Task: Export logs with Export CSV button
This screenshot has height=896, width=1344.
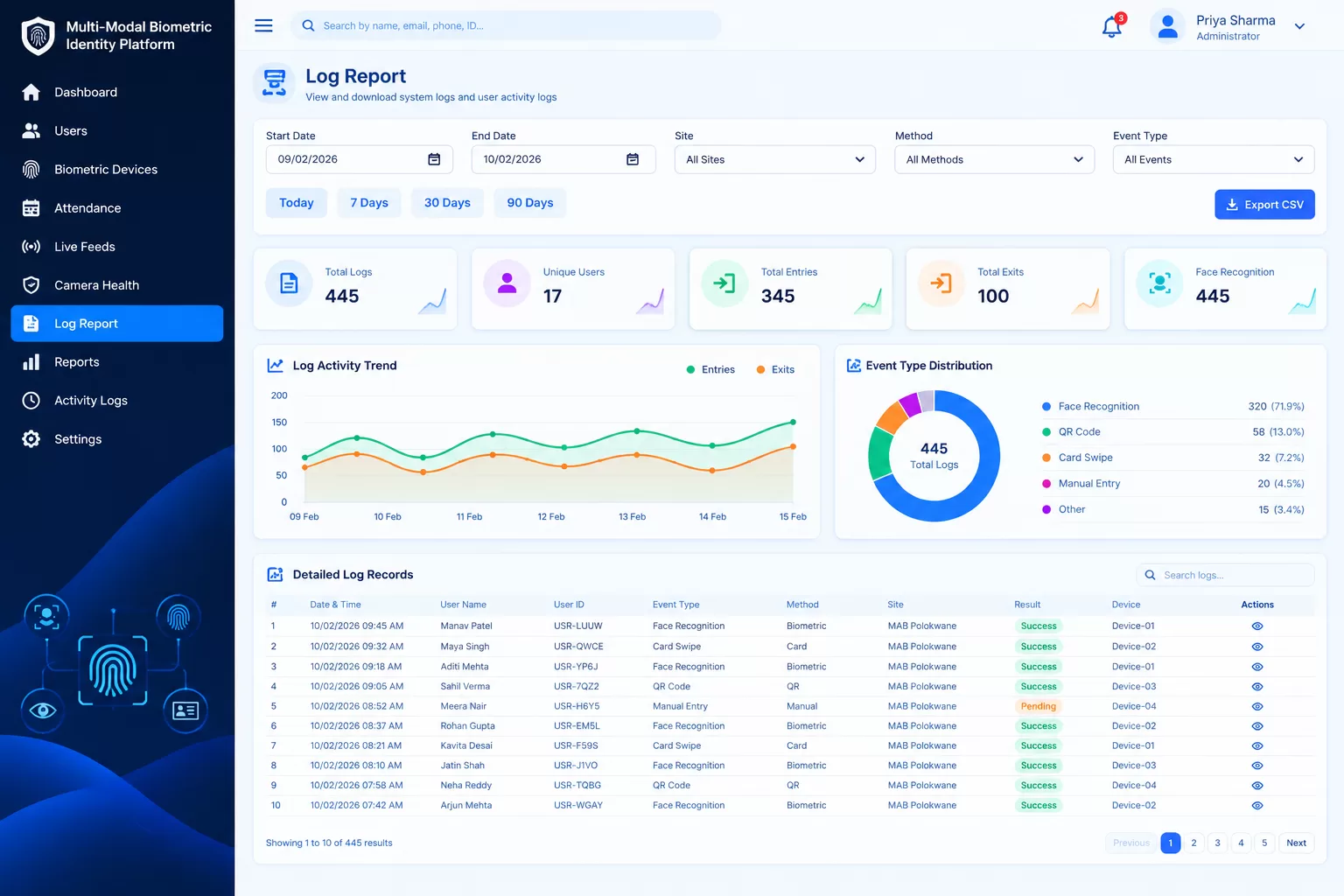Action: coord(1264,205)
